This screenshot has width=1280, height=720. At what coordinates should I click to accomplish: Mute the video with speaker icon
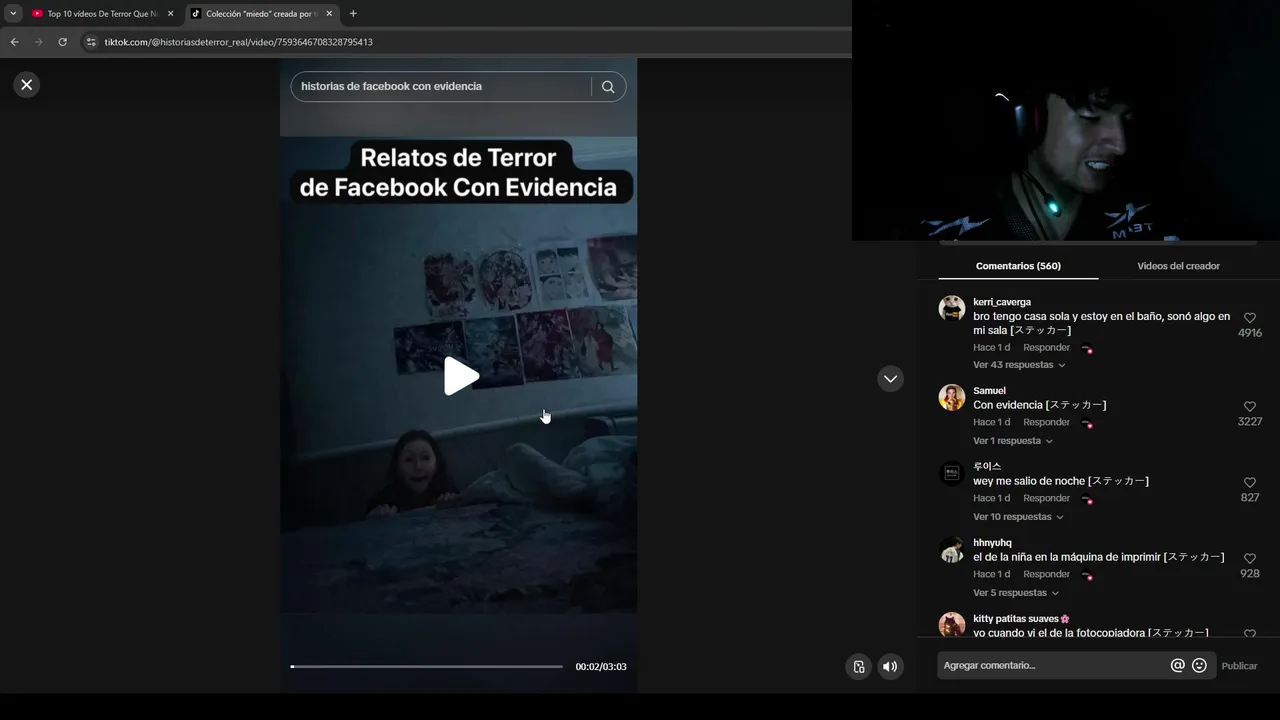(890, 667)
